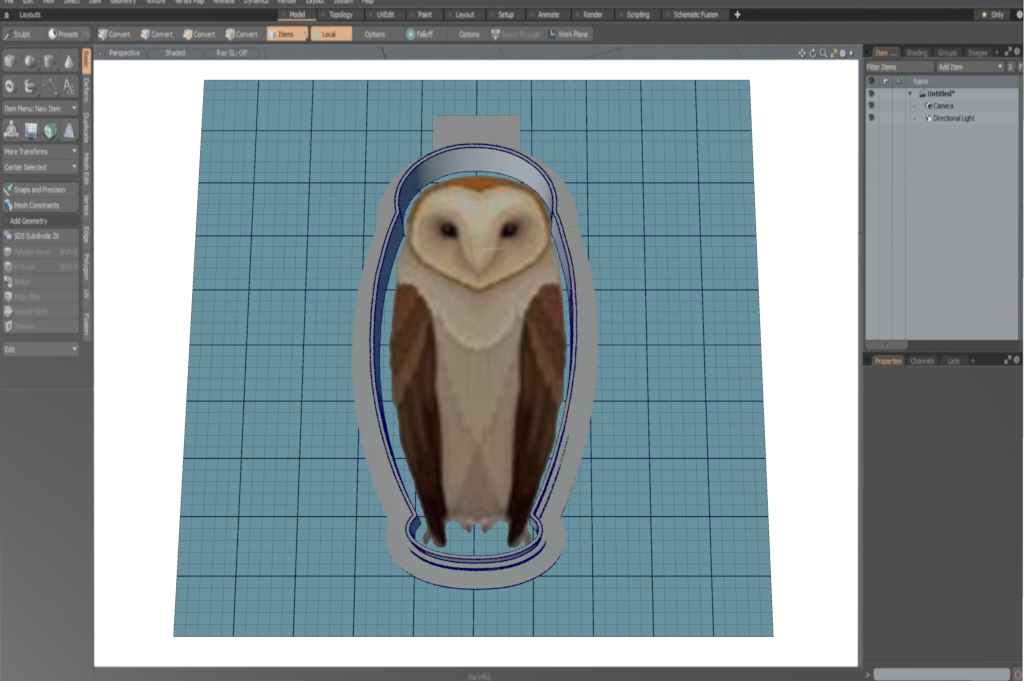Open the viewport settings gear
This screenshot has width=1024, height=681.
coord(842,53)
